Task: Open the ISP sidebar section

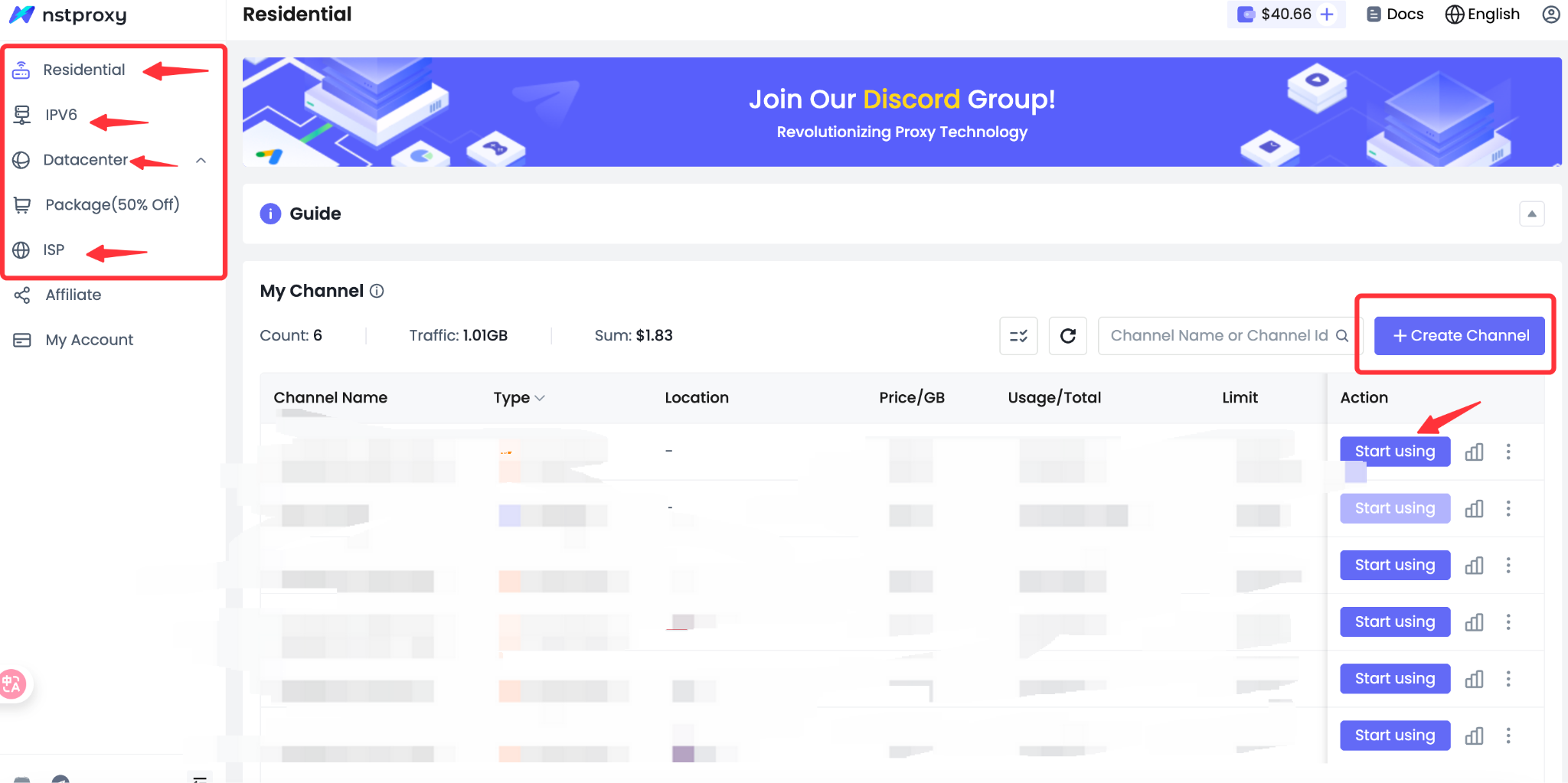Action: tap(53, 250)
